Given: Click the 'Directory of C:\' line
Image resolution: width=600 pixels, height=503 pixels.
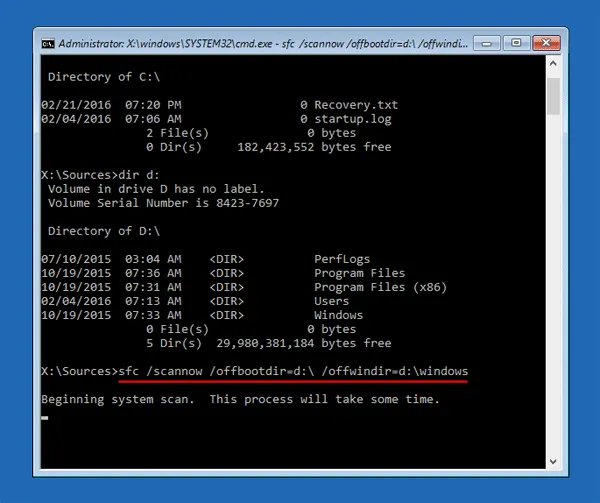Looking at the screenshot, I should coord(104,77).
